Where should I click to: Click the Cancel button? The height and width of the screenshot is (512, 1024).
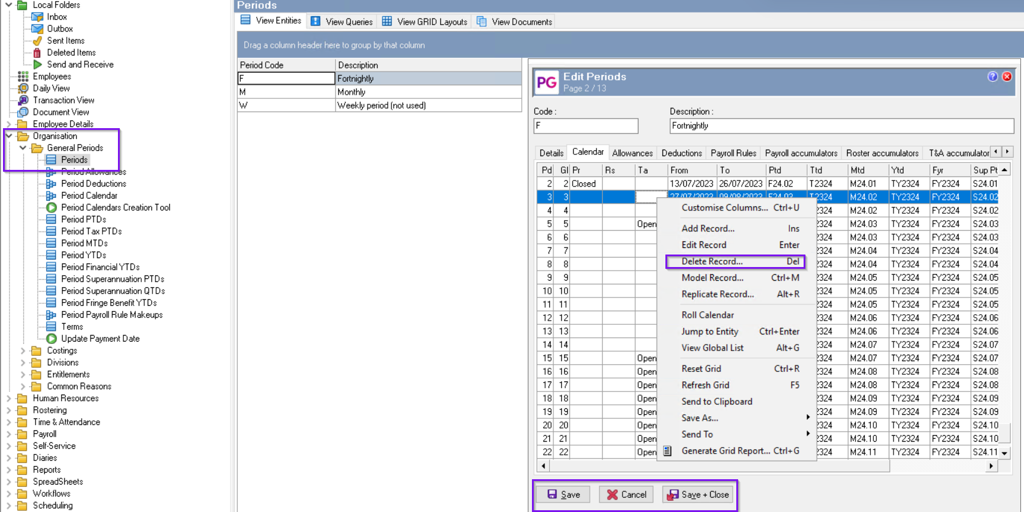(624, 495)
